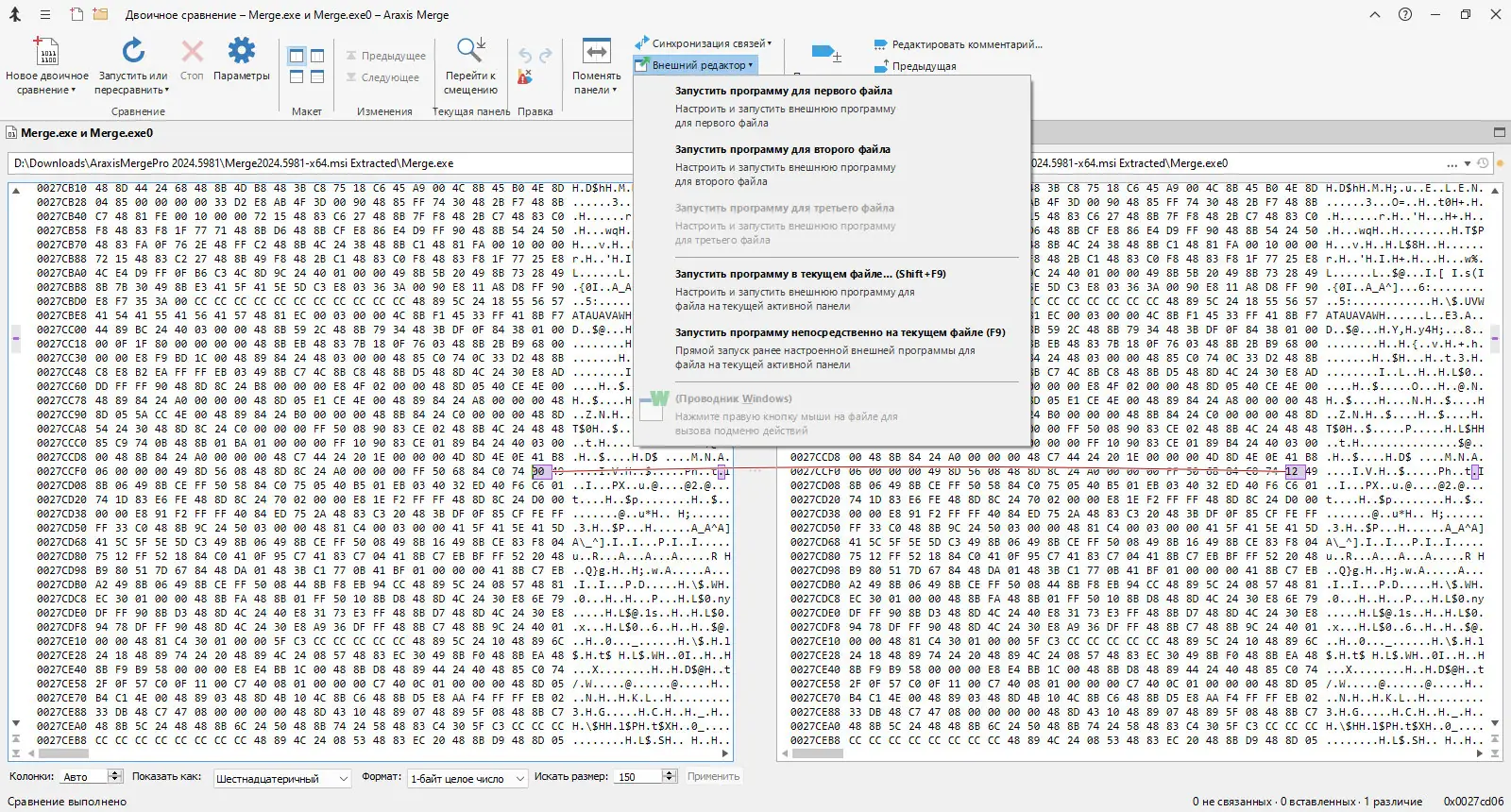Click scroll-up arrow of the left pane gutter
The width and height of the screenshot is (1511, 812).
click(15, 191)
